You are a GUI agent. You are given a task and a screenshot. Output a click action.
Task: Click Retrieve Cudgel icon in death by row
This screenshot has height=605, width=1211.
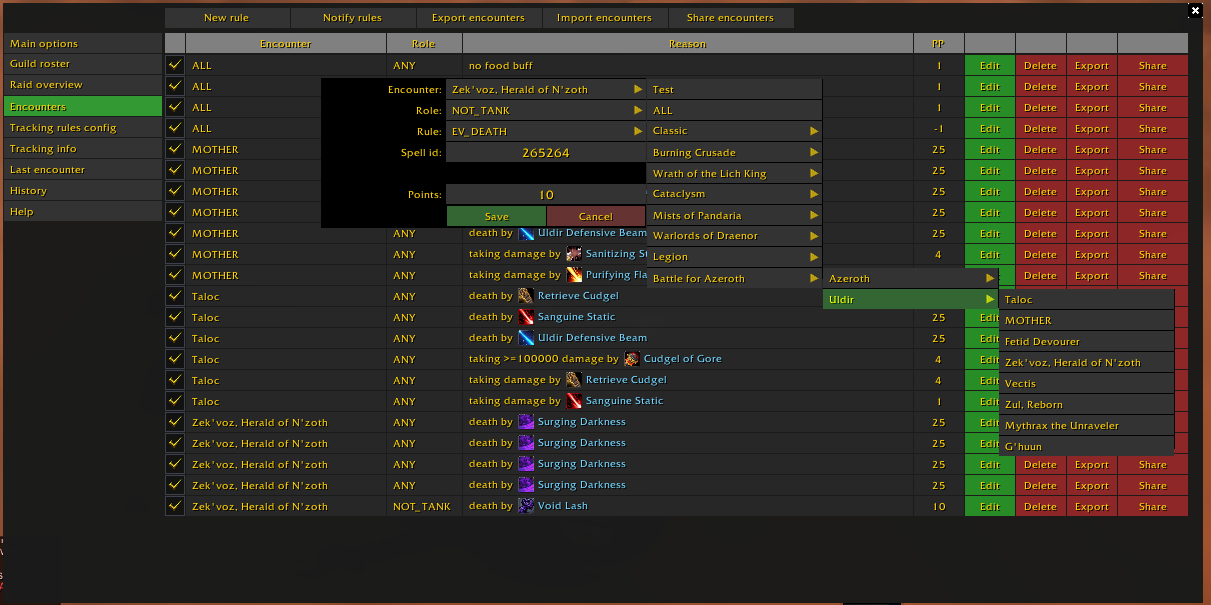[x=526, y=296]
